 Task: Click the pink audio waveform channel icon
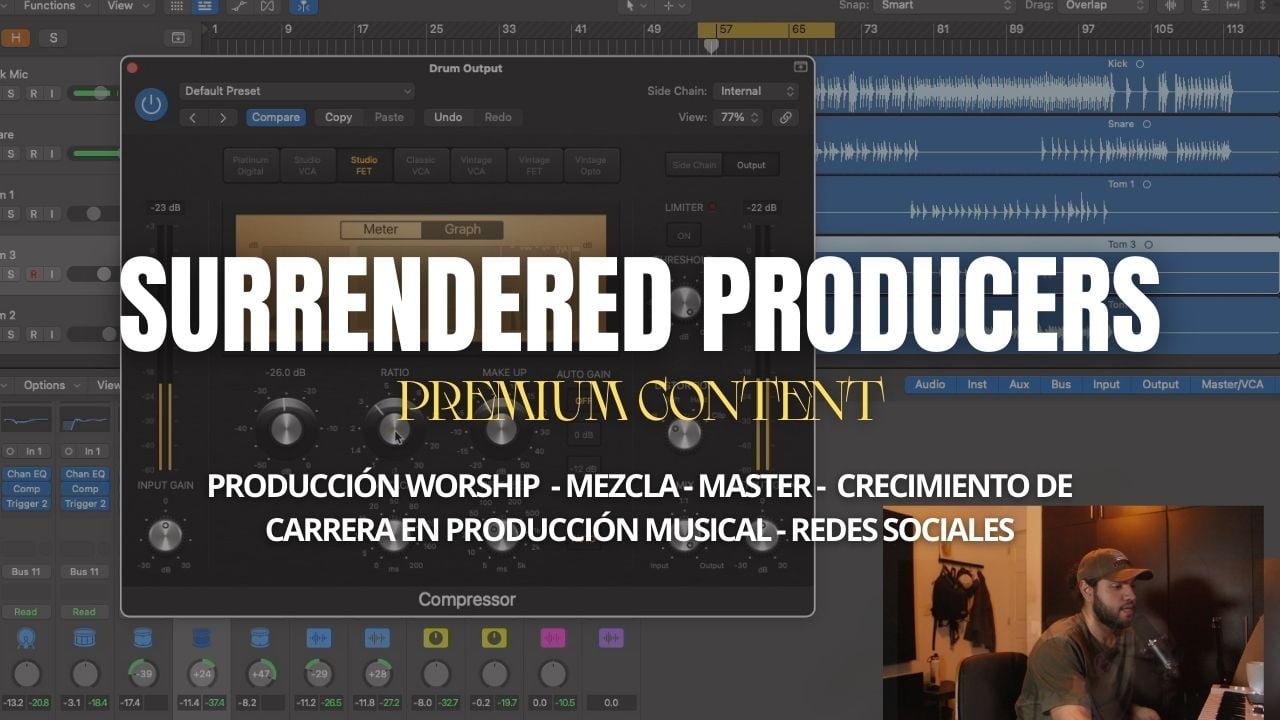[x=552, y=637]
